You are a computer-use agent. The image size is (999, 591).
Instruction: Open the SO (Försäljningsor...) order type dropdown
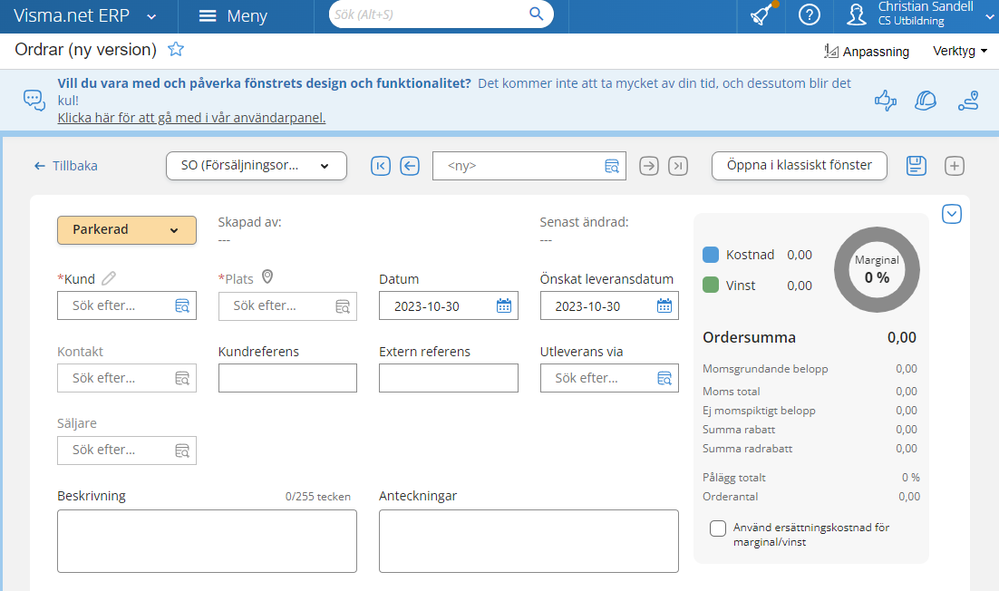[x=256, y=166]
